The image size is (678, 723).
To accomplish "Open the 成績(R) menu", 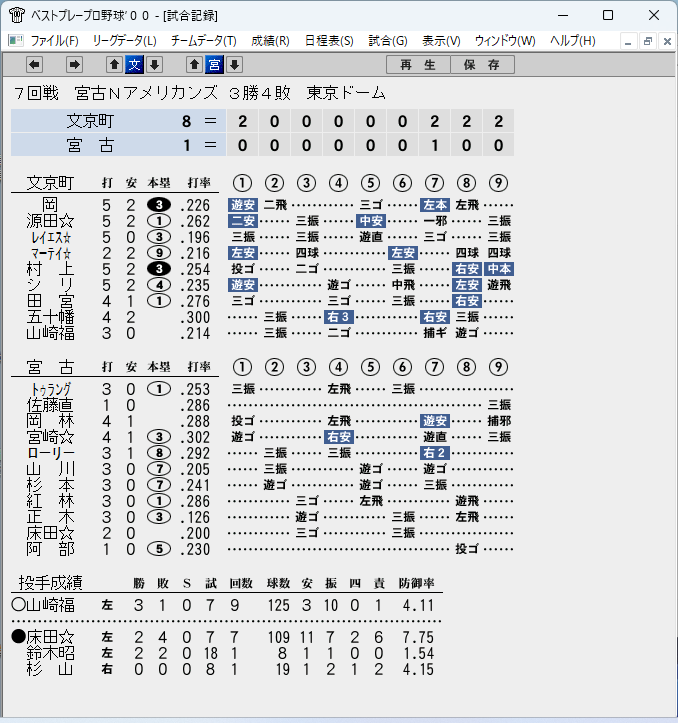I will [x=270, y=41].
